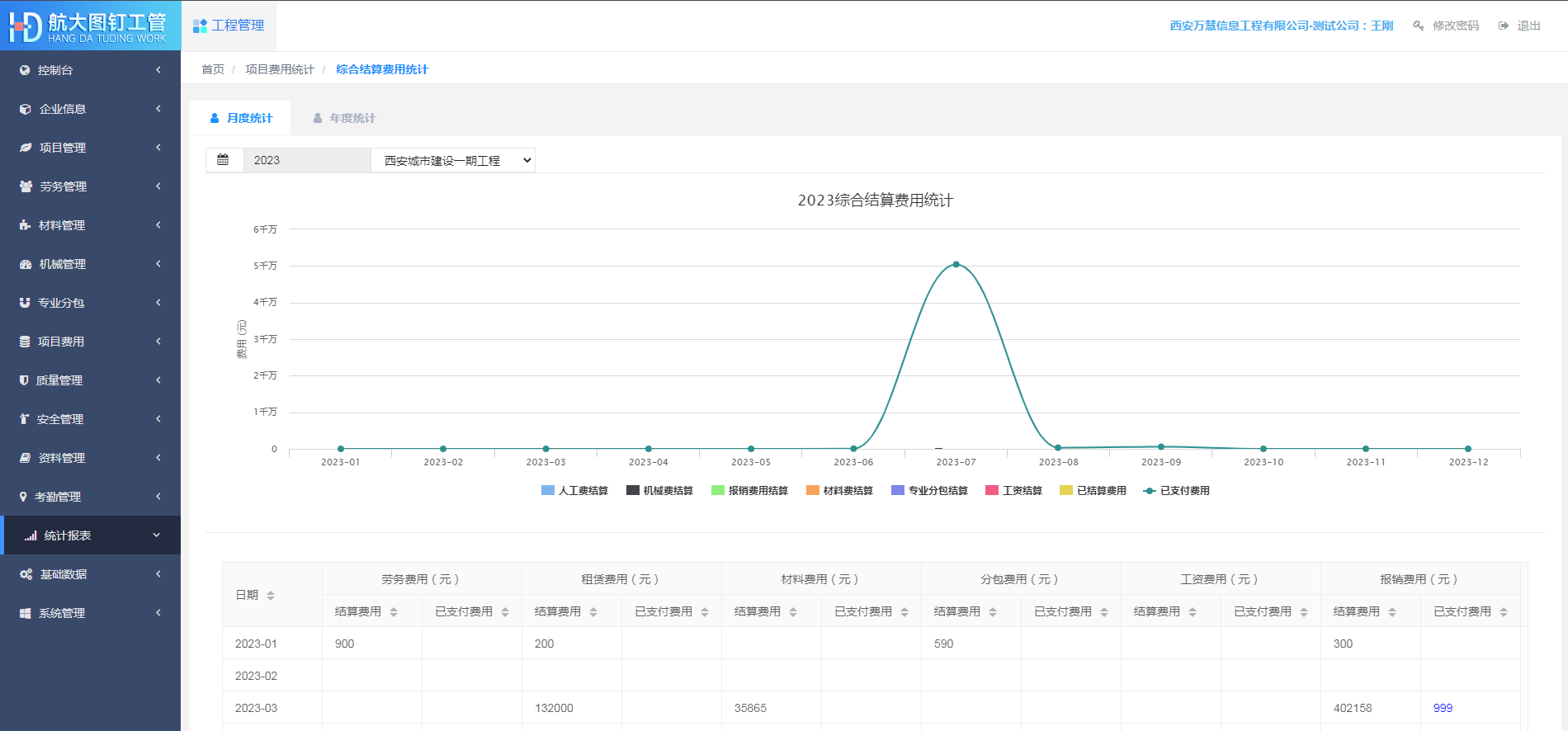Click the 2023 year input field
Screen dimensions: 1568x731
pos(306,160)
